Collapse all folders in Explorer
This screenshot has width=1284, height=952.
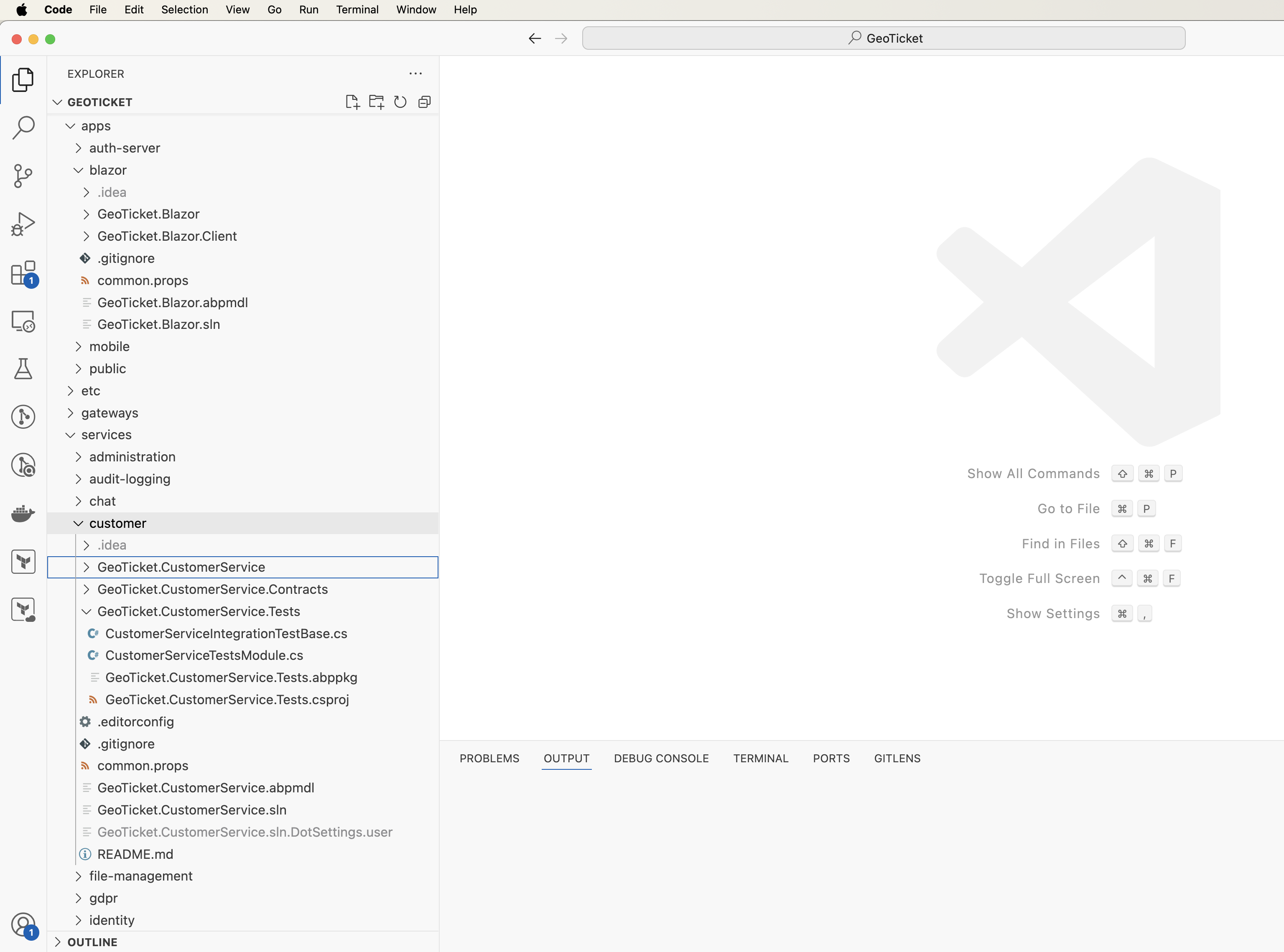pyautogui.click(x=425, y=102)
